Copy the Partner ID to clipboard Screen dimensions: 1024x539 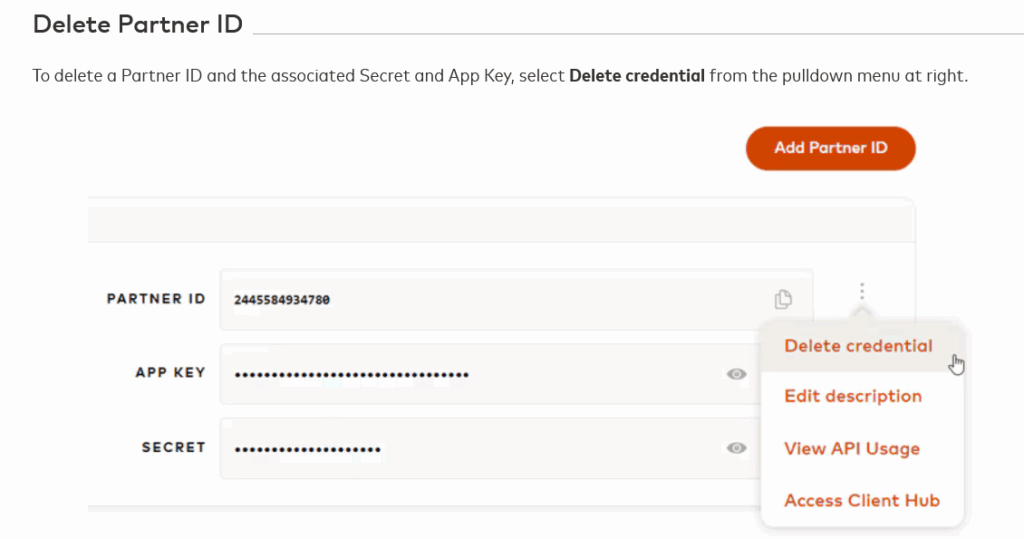pos(783,299)
